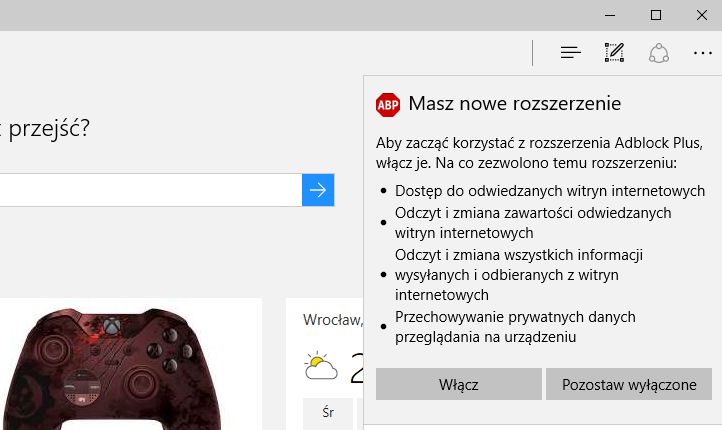This screenshot has height=430, width=722.
Task: Click the Odczyt i zmiana wszystkich informacji text
Action: [519, 275]
